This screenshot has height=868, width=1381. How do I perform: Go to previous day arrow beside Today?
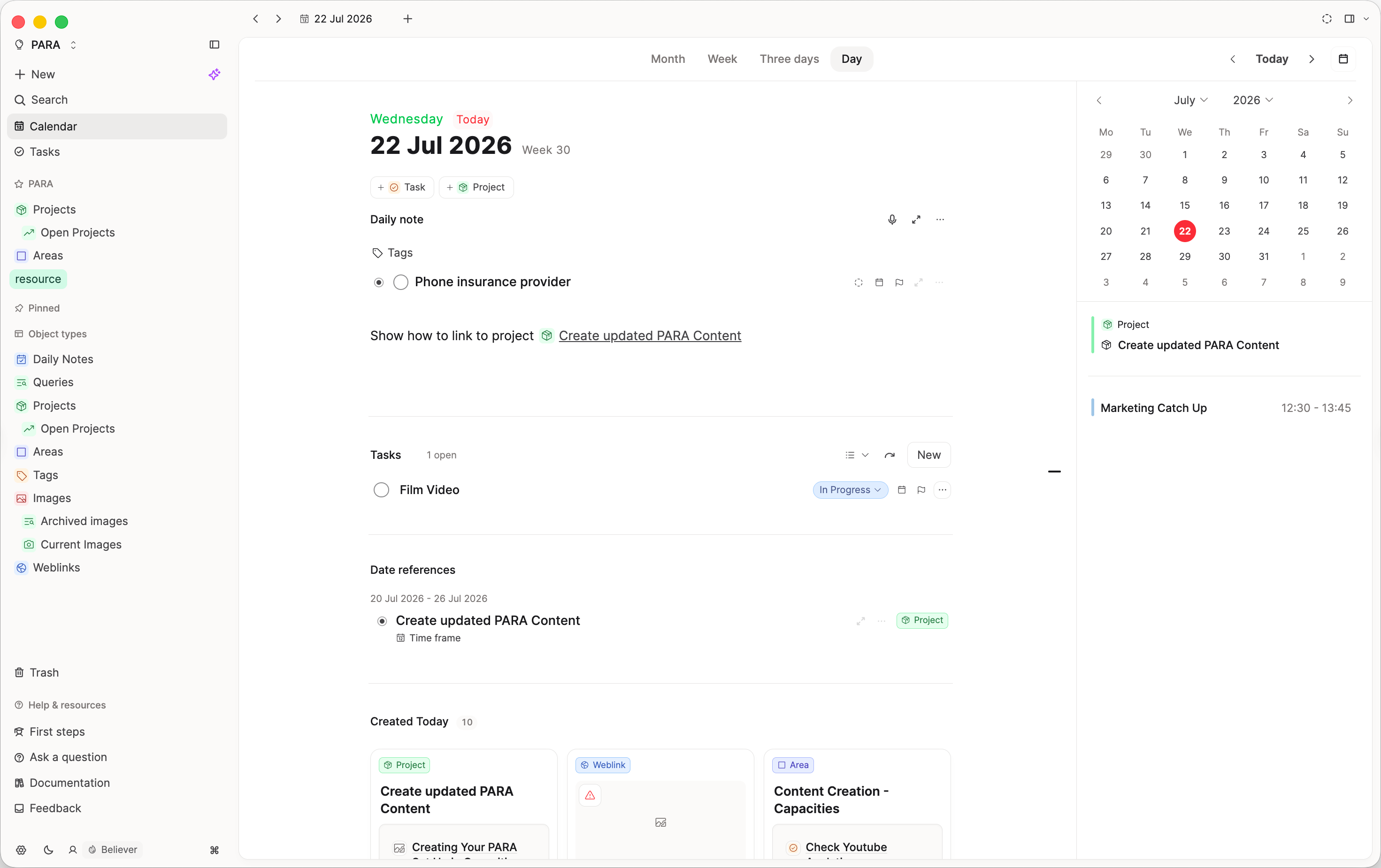(1233, 59)
